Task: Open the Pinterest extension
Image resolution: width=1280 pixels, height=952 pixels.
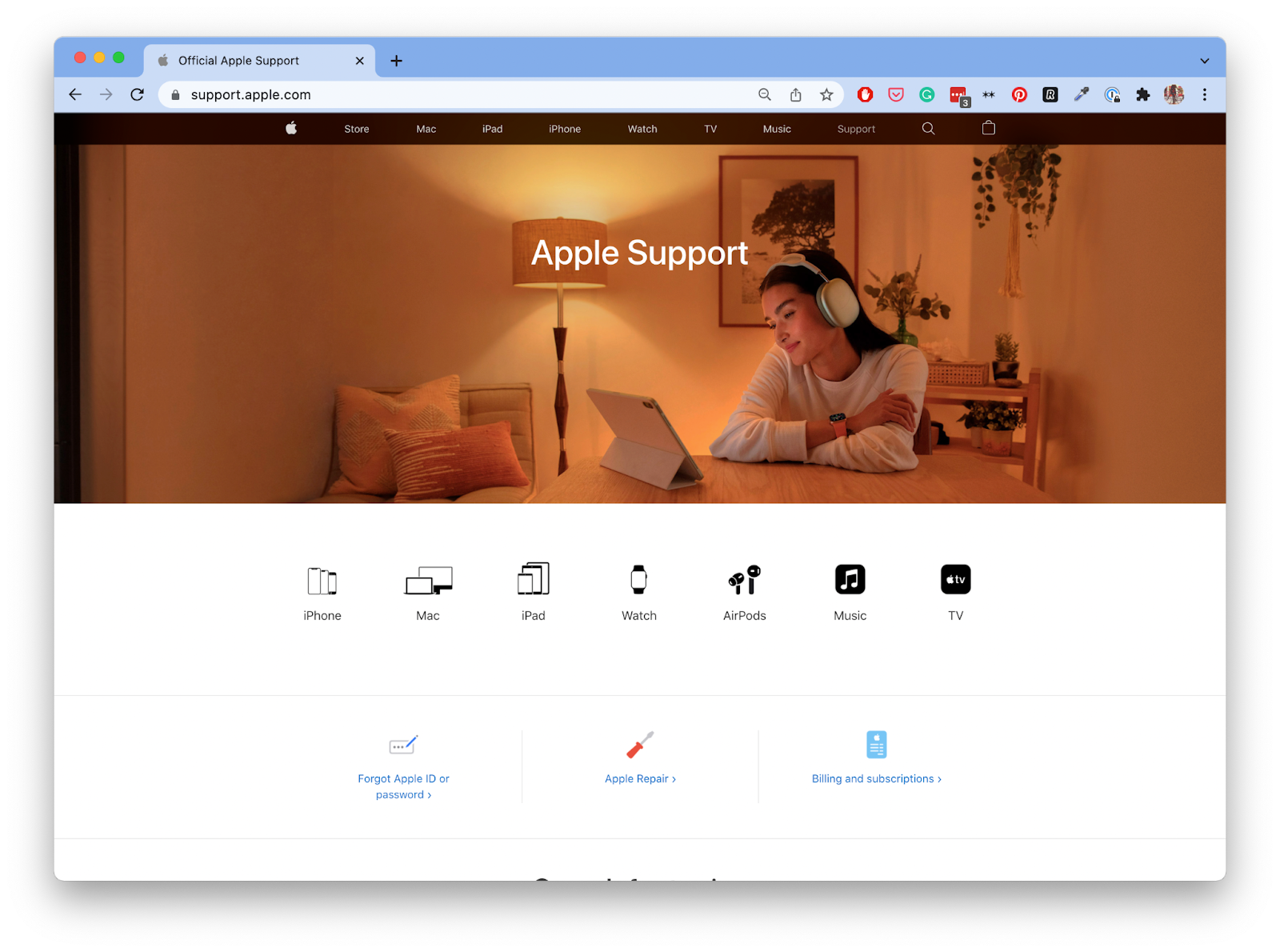Action: (x=1019, y=94)
